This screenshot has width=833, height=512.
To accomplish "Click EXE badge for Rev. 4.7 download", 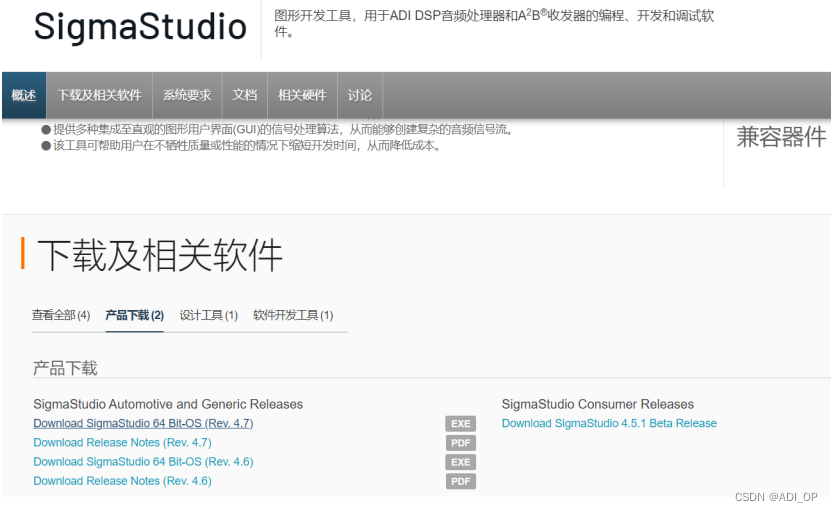I will (x=461, y=424).
